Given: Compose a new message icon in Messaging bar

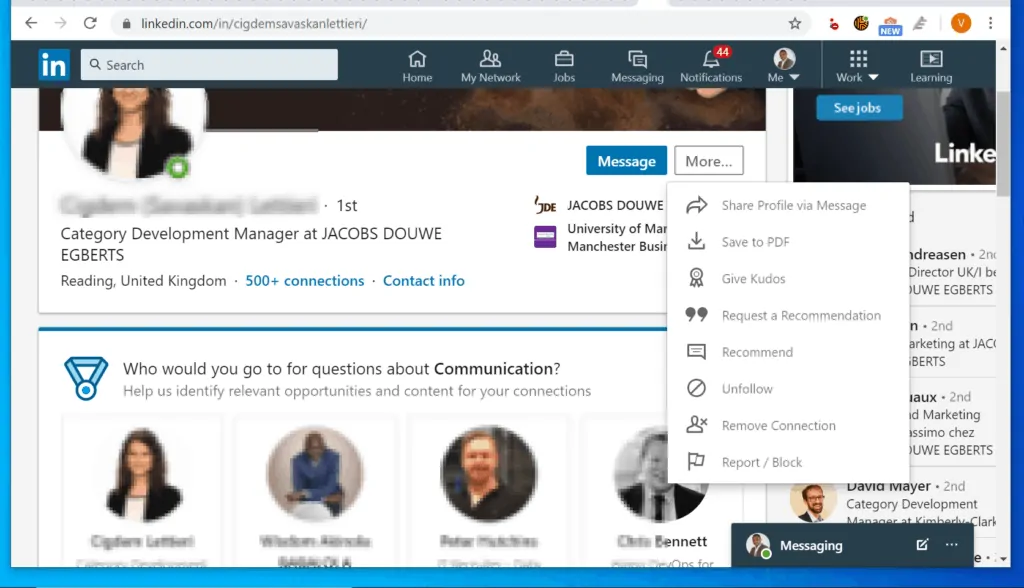Looking at the screenshot, I should [x=921, y=545].
